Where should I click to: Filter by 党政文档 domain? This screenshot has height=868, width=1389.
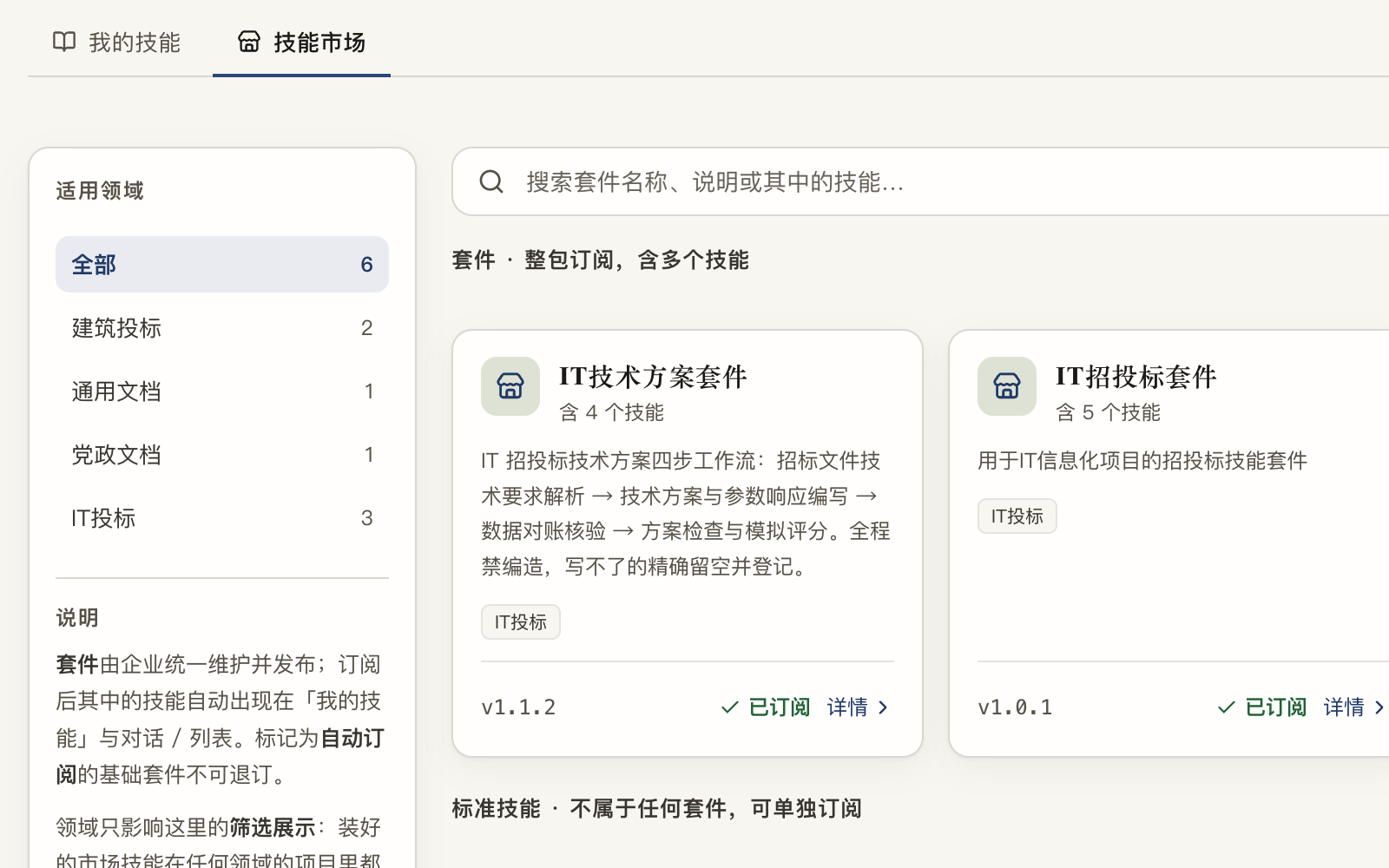(x=222, y=455)
